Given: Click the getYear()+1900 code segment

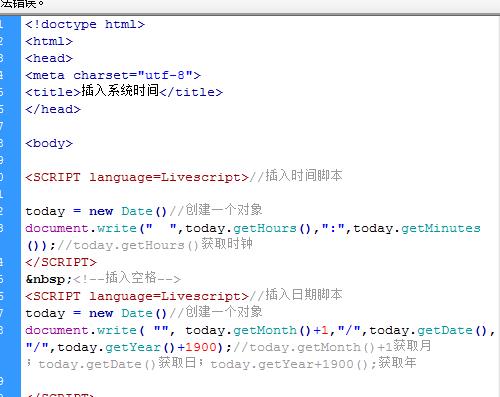Looking at the screenshot, I should pyautogui.click(x=161, y=347).
